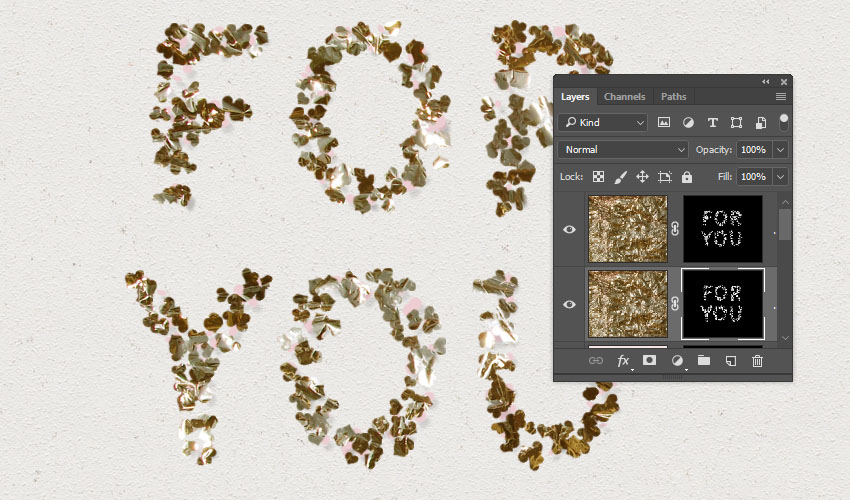850x500 pixels.
Task: Hide the top gold foil layer
Action: (570, 229)
